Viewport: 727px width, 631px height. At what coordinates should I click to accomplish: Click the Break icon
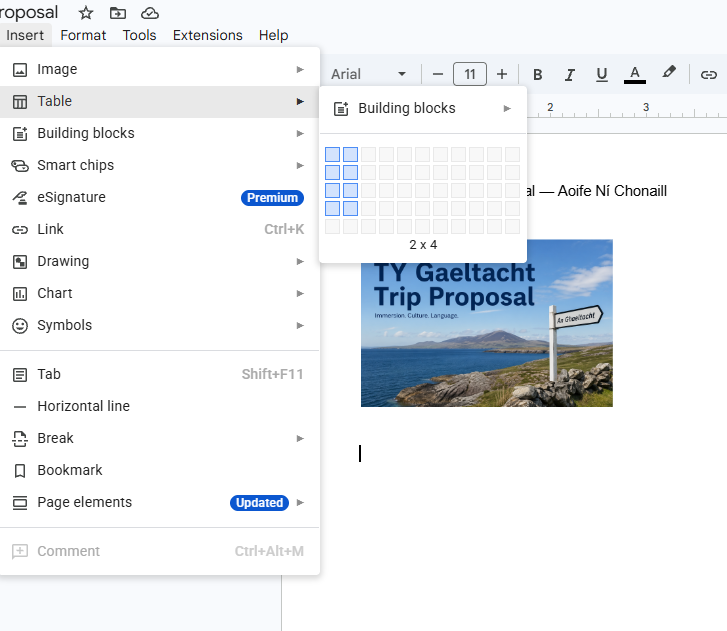(19, 439)
